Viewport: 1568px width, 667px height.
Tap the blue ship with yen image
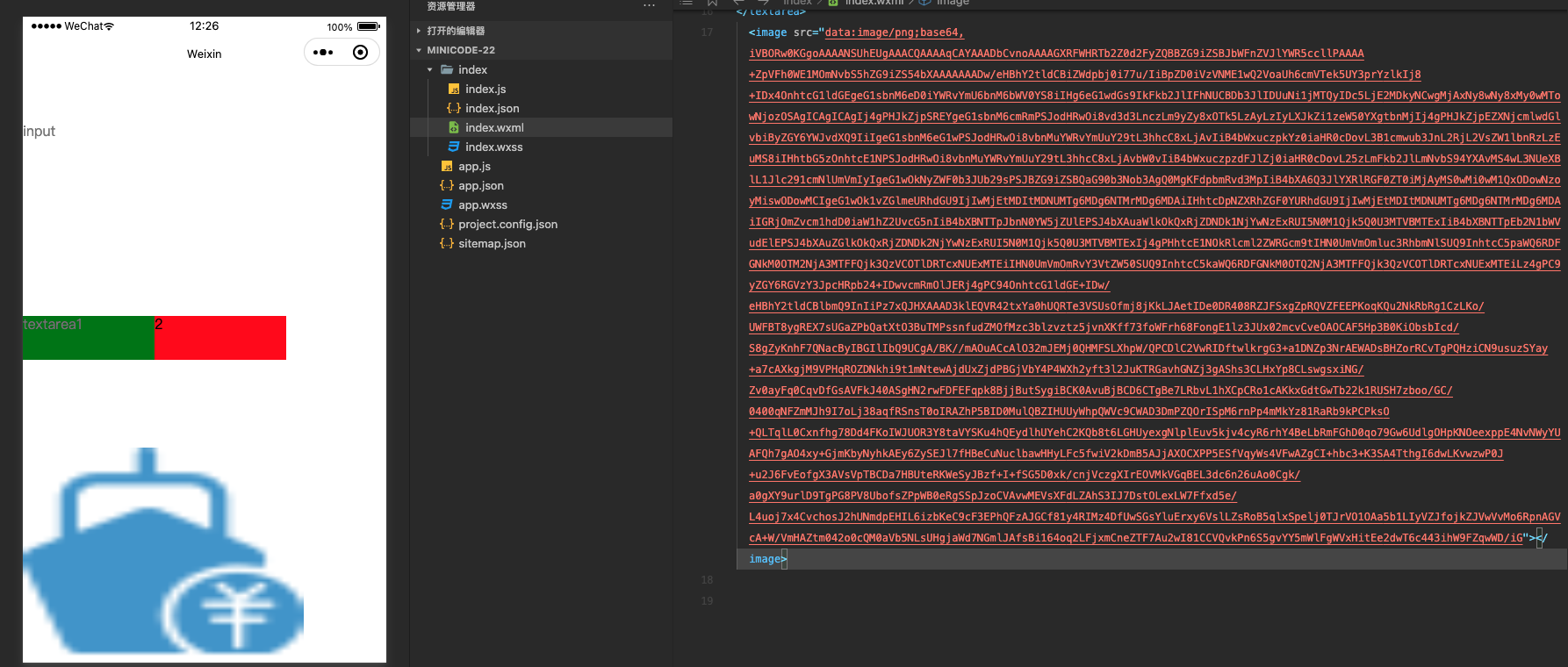163,551
